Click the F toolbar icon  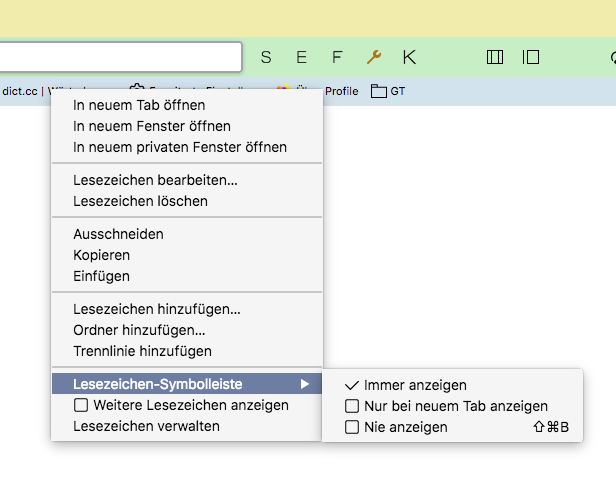point(337,57)
